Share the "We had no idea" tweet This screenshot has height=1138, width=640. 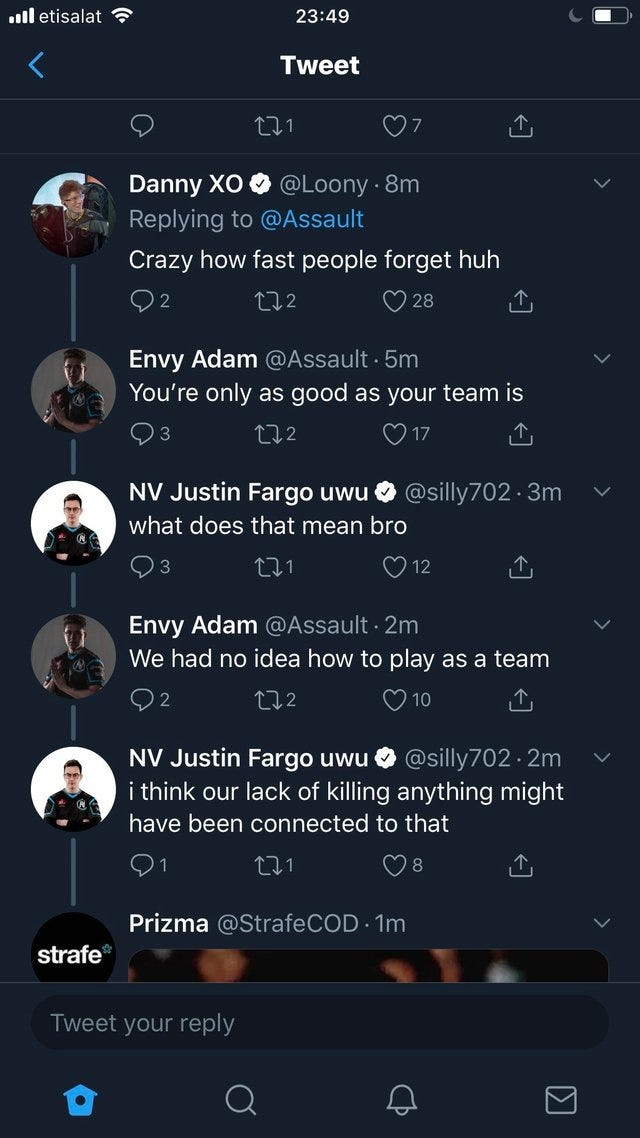point(518,700)
